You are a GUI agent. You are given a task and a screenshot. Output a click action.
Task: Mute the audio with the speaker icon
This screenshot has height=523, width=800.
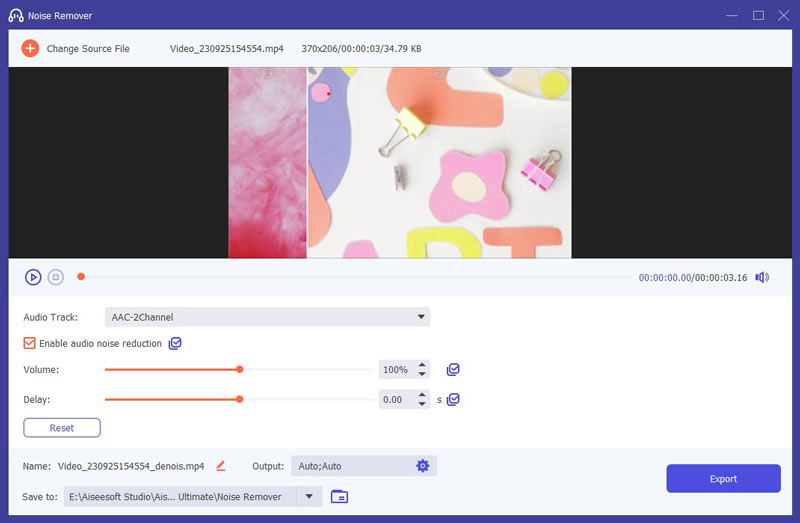(762, 277)
